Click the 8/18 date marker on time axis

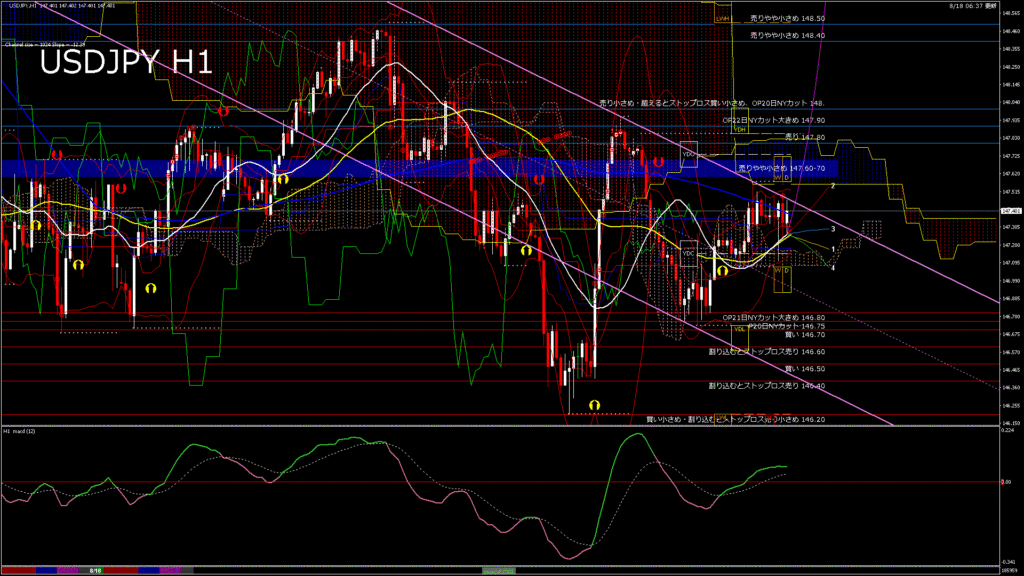95,570
